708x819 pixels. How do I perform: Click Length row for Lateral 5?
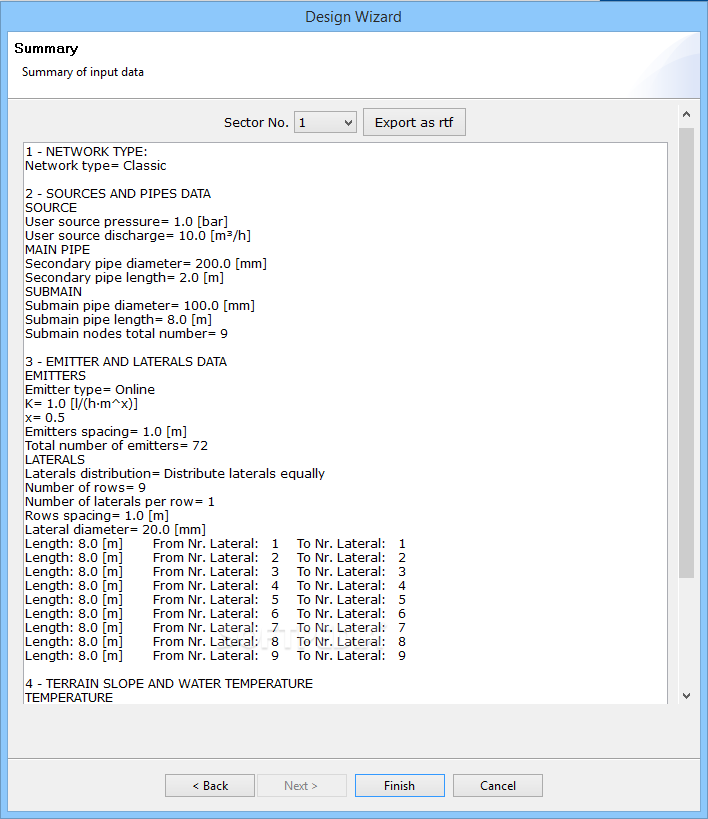coord(215,600)
